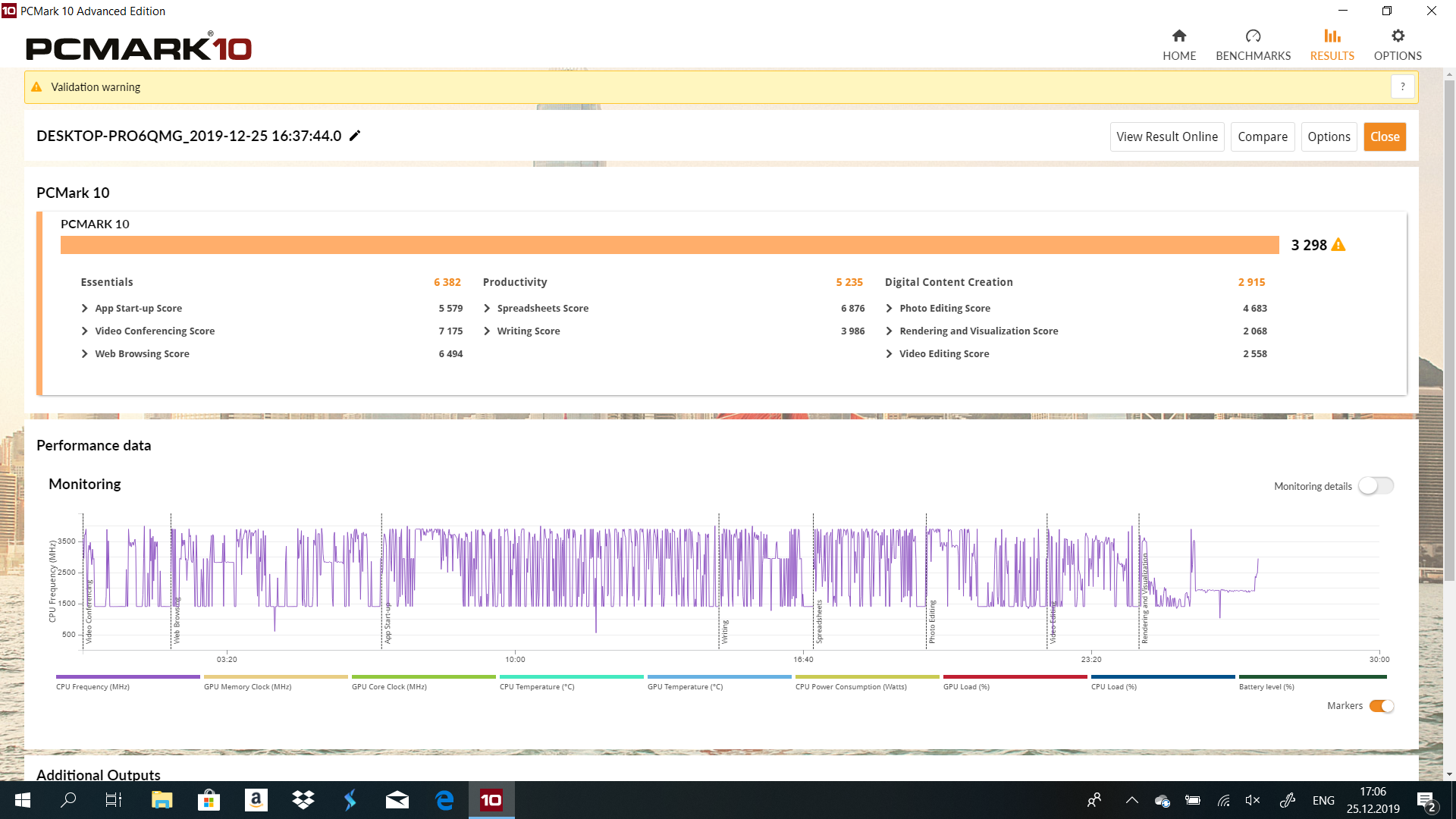
Task: Click the score warning triangle icon
Action: 1338,245
